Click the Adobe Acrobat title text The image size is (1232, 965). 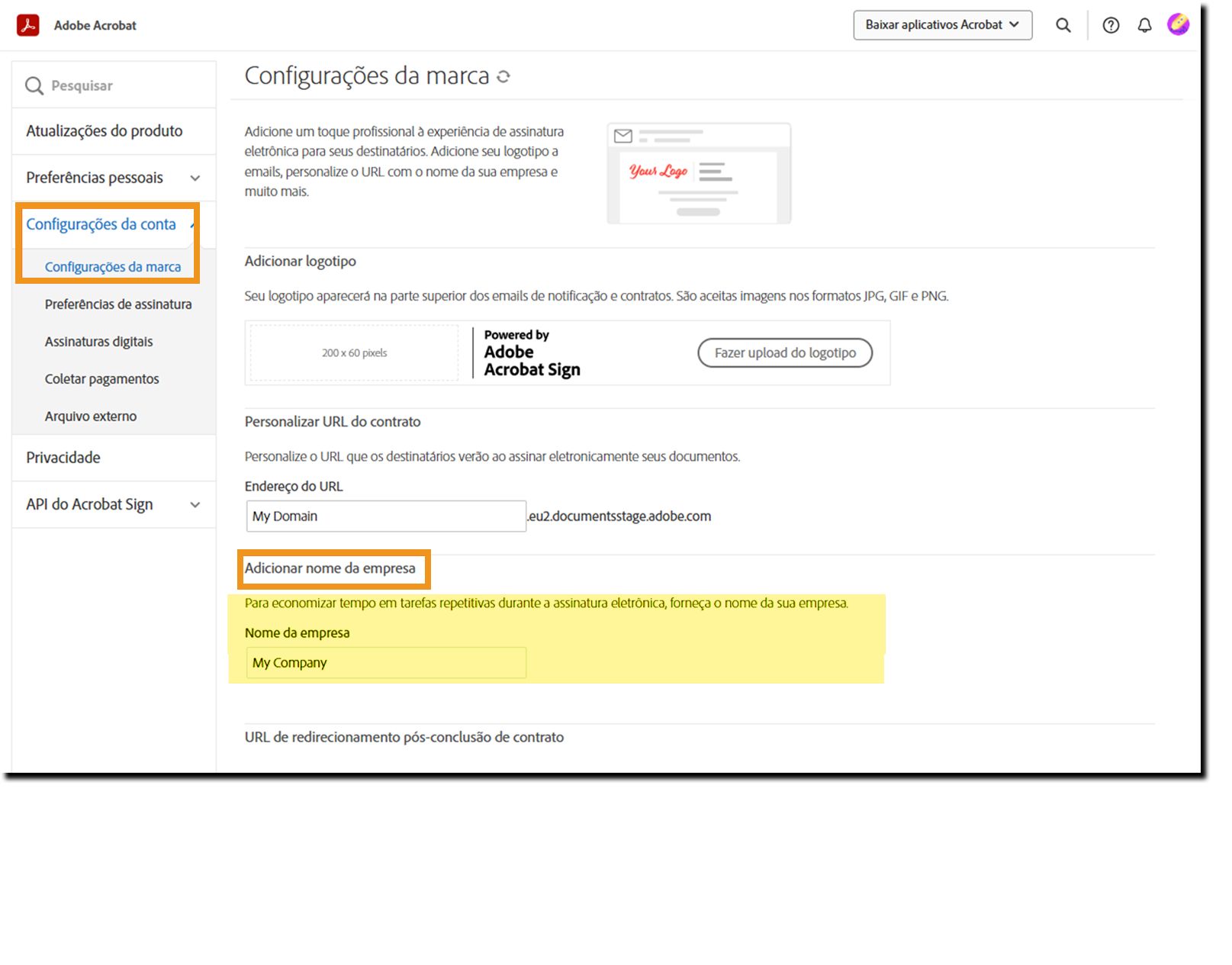click(x=95, y=25)
